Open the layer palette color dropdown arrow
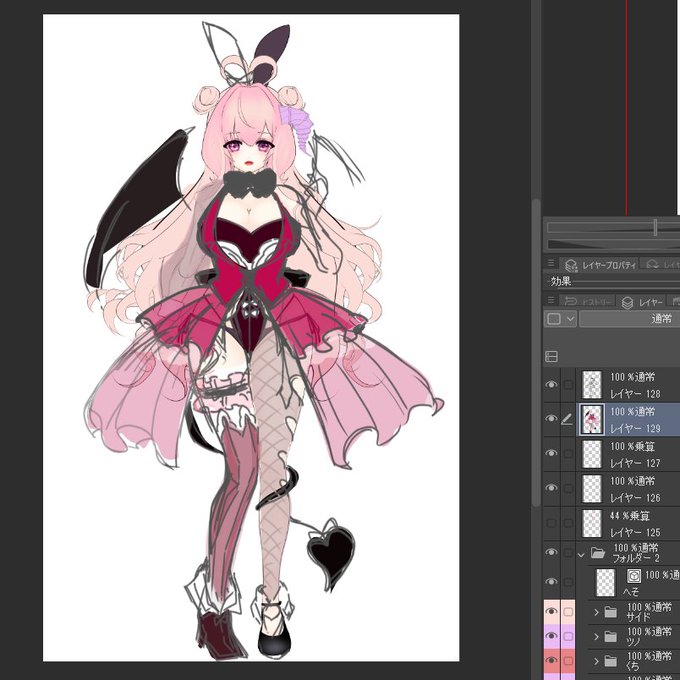 (x=570, y=319)
